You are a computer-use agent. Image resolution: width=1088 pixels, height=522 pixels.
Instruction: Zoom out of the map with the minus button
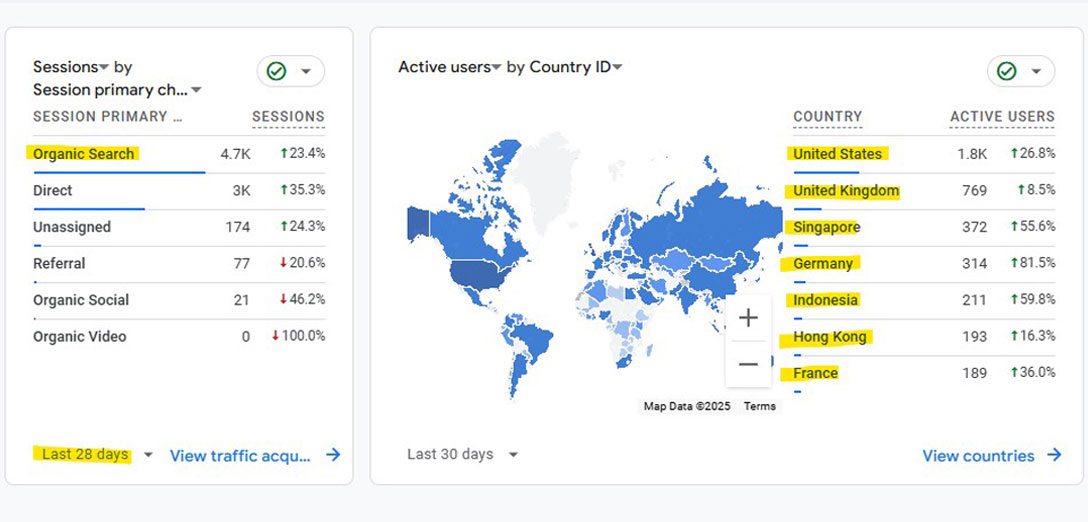[x=748, y=364]
